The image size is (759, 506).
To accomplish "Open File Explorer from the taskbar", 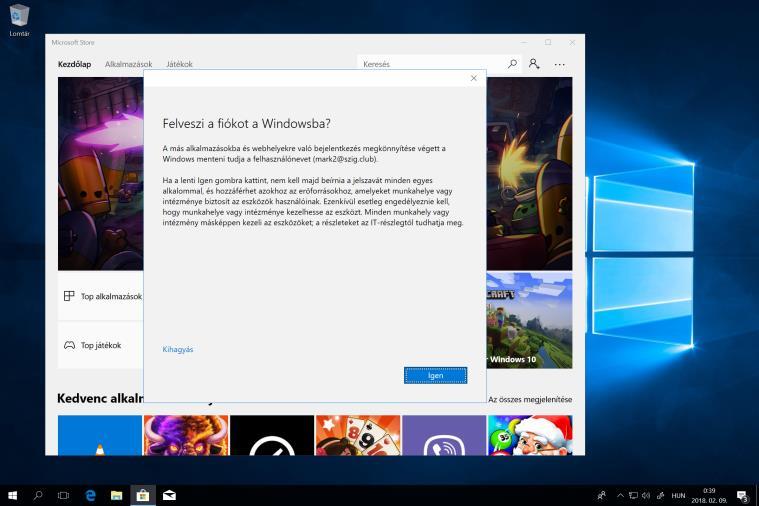I will click(117, 495).
